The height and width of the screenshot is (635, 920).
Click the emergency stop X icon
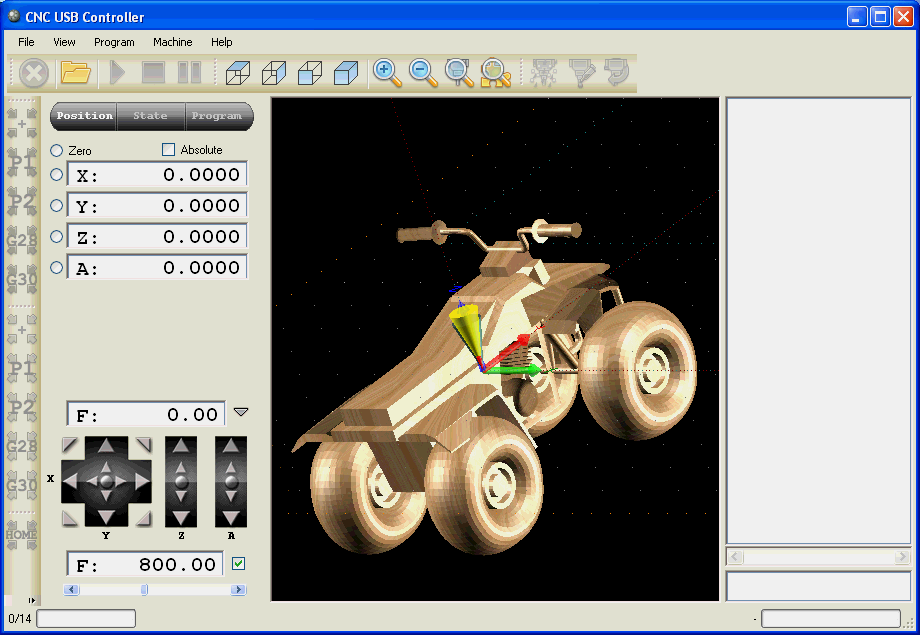pos(34,73)
